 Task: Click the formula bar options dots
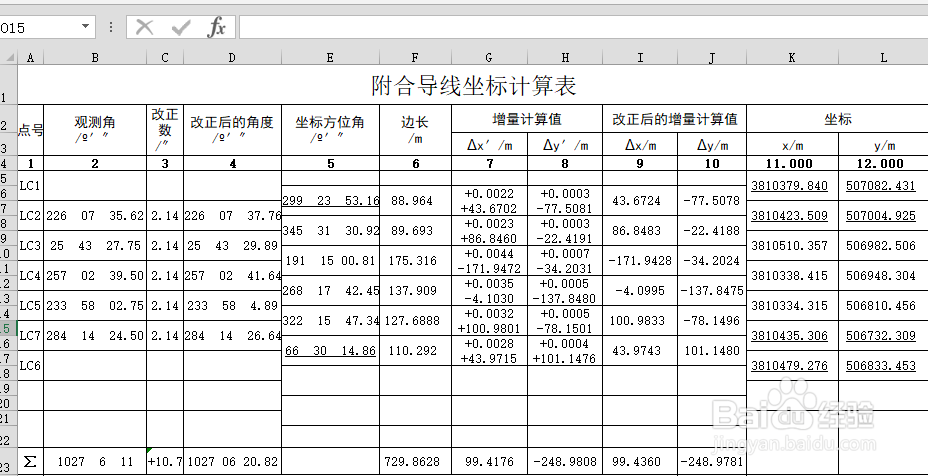(x=111, y=27)
